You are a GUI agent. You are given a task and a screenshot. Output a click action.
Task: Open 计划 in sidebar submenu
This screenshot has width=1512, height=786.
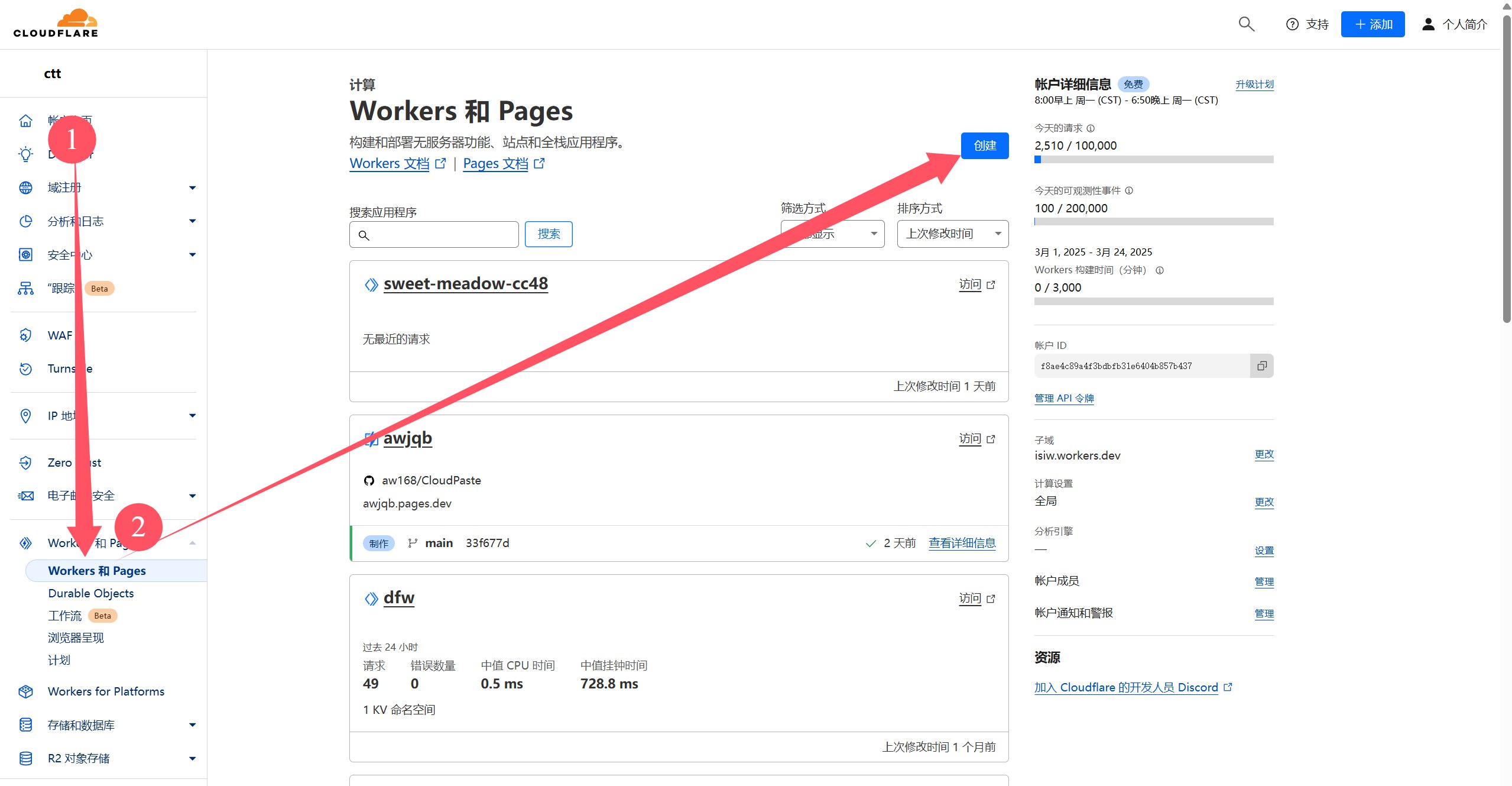coord(59,660)
